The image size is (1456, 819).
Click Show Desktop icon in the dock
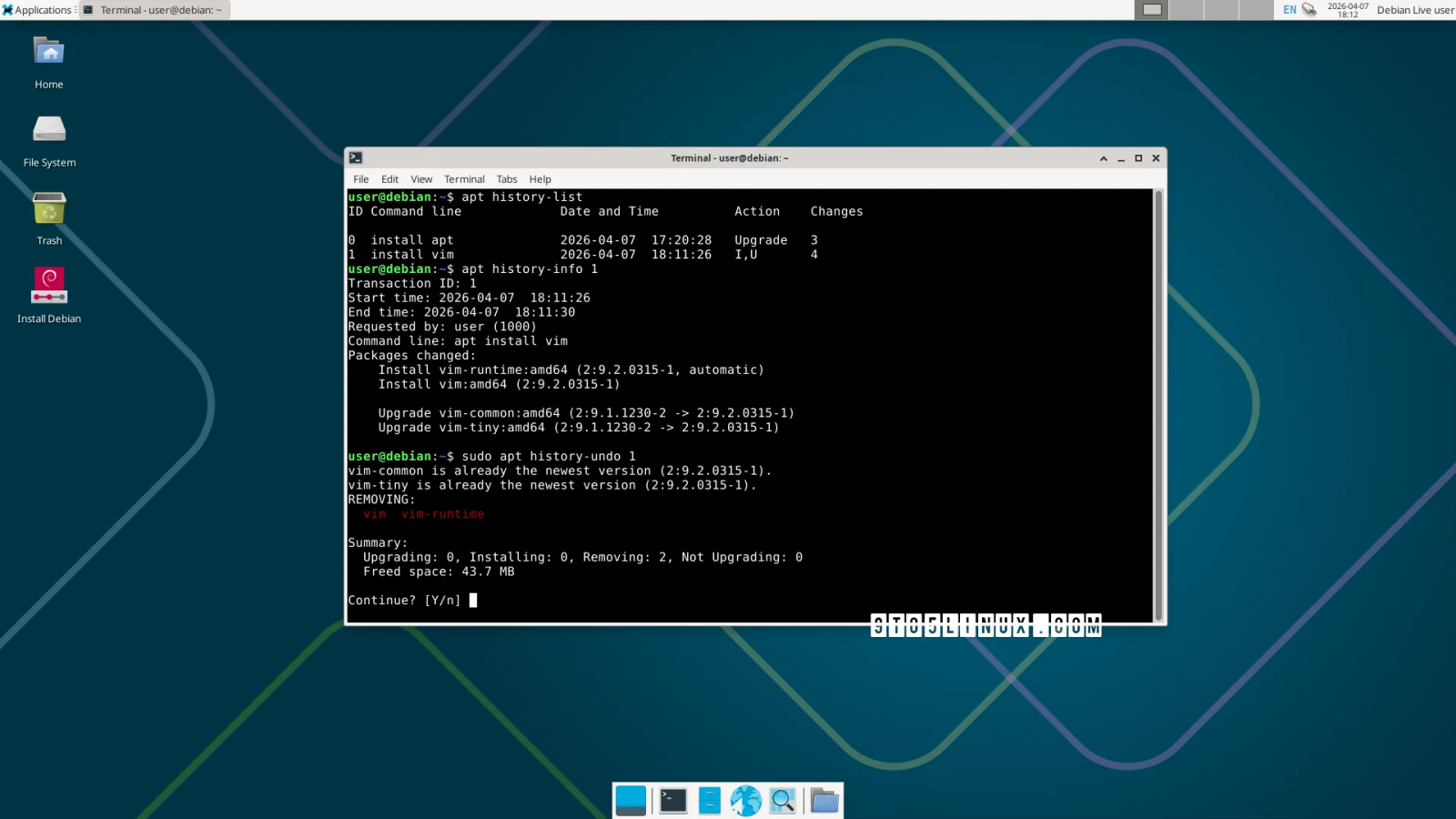(x=630, y=801)
